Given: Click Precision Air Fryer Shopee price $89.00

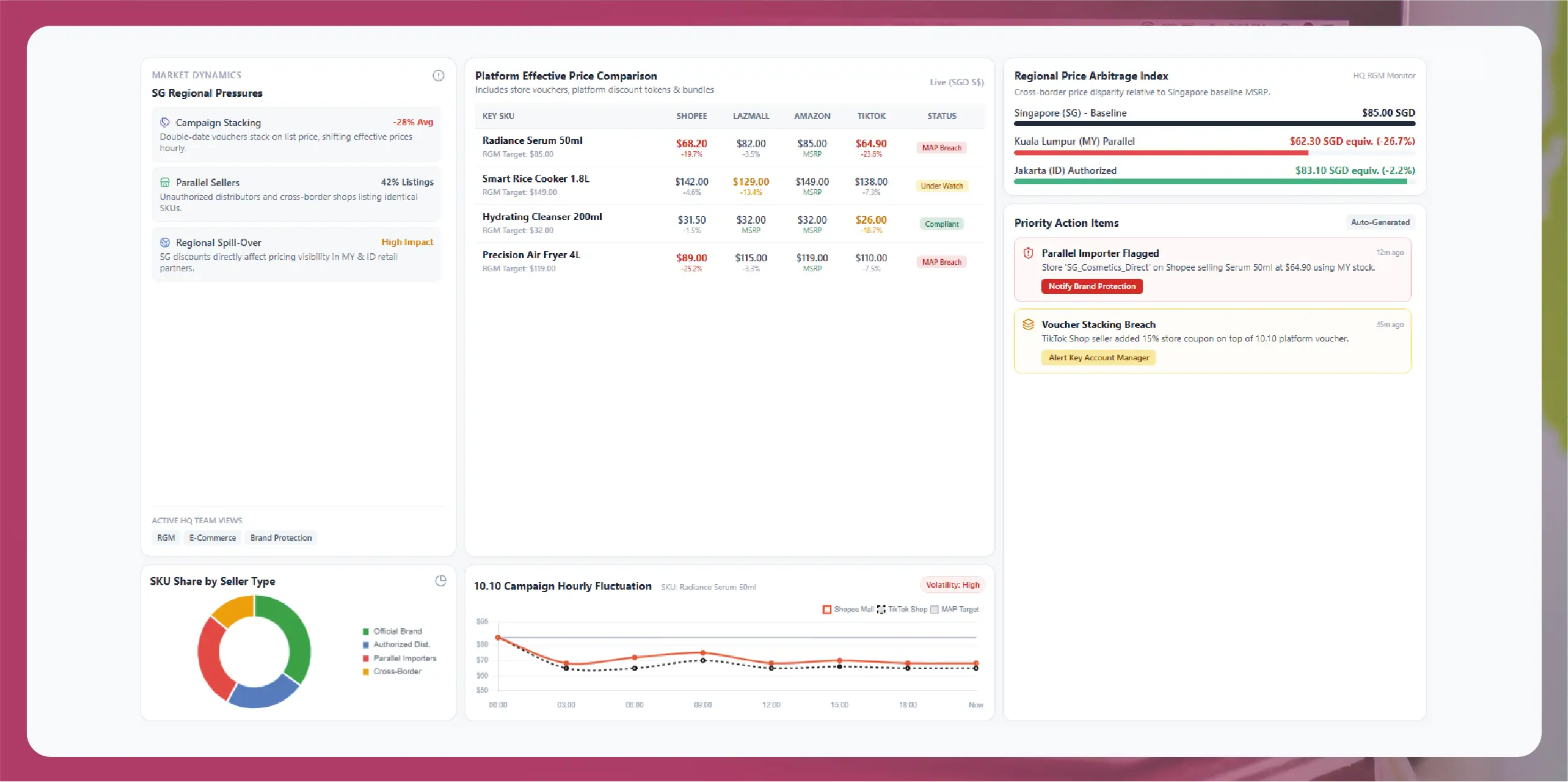Looking at the screenshot, I should pyautogui.click(x=692, y=258).
